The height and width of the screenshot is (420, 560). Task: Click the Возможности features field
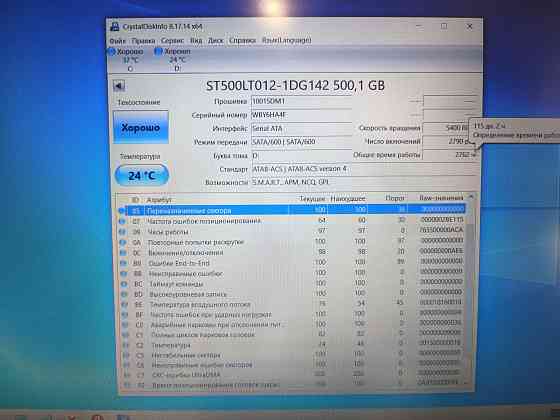tap(364, 182)
